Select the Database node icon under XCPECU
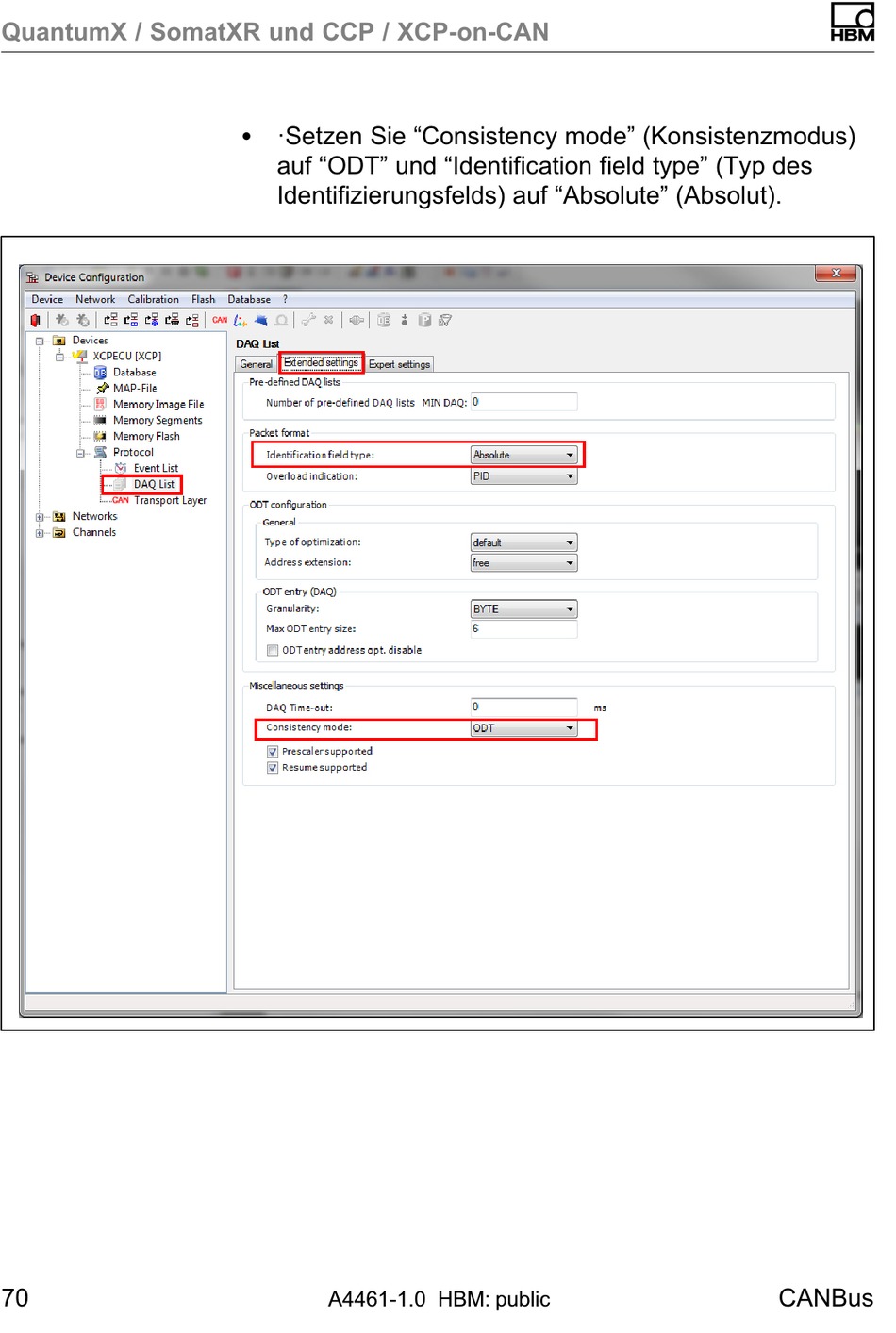 coord(101,373)
